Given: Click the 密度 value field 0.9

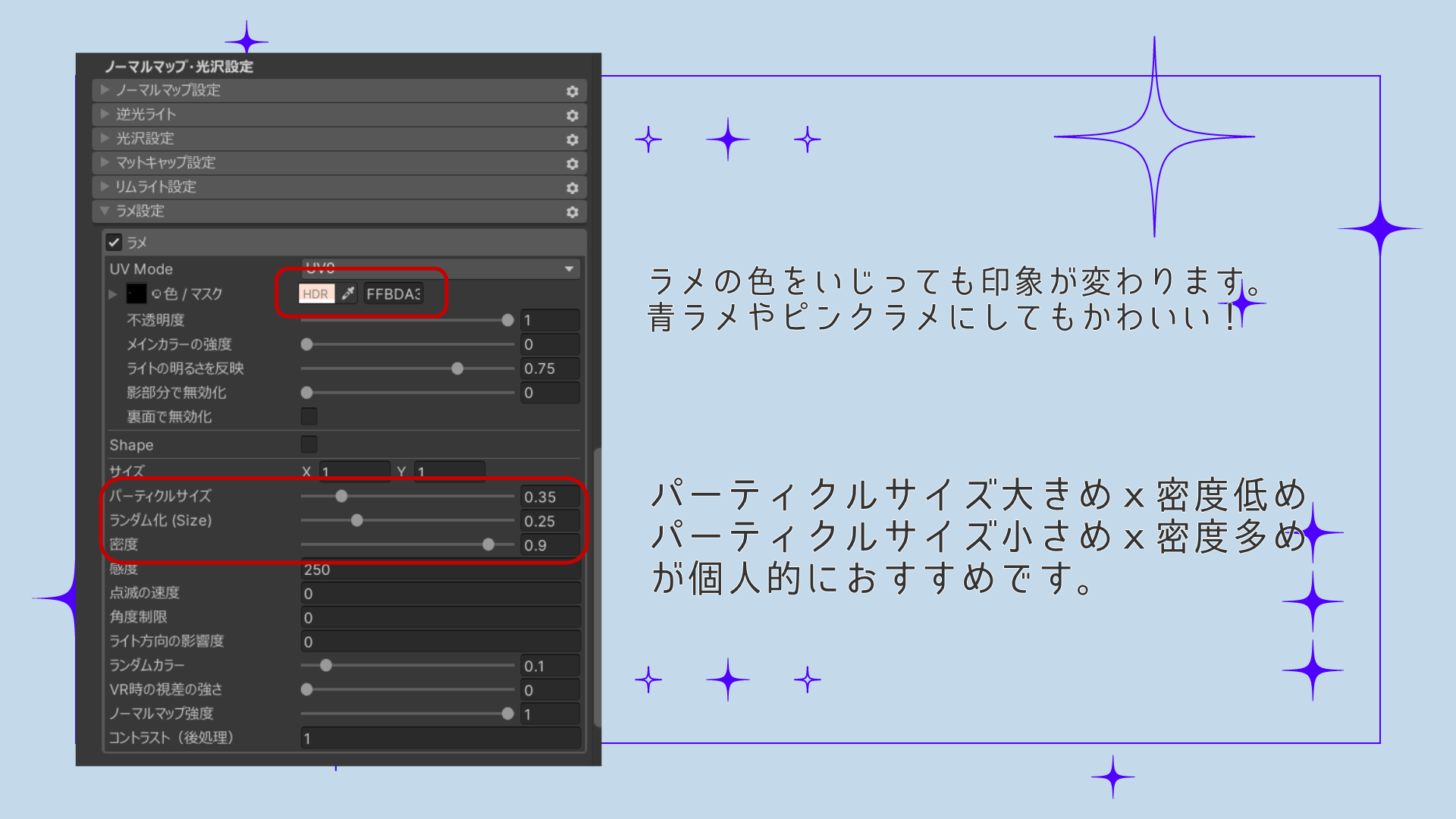Looking at the screenshot, I should coord(551,545).
